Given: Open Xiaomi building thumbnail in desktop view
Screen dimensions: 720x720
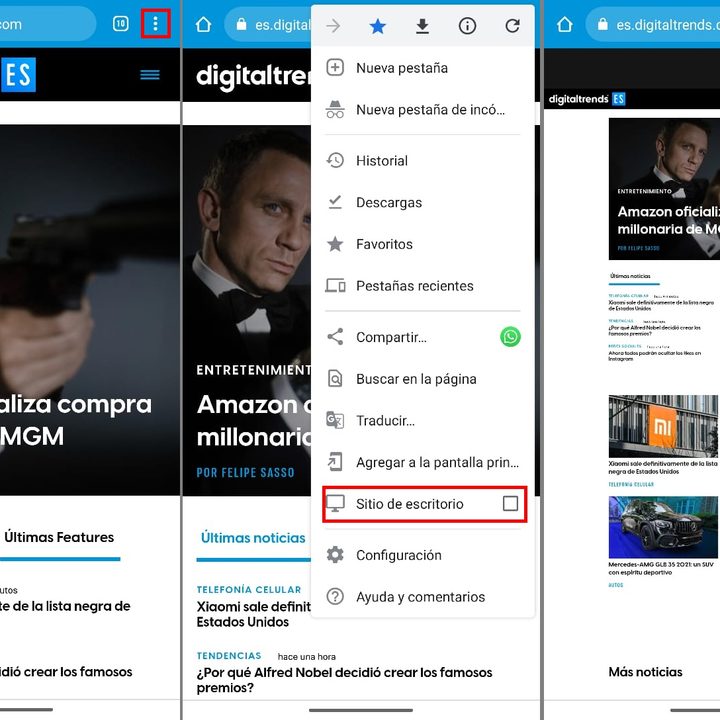Looking at the screenshot, I should [x=663, y=426].
